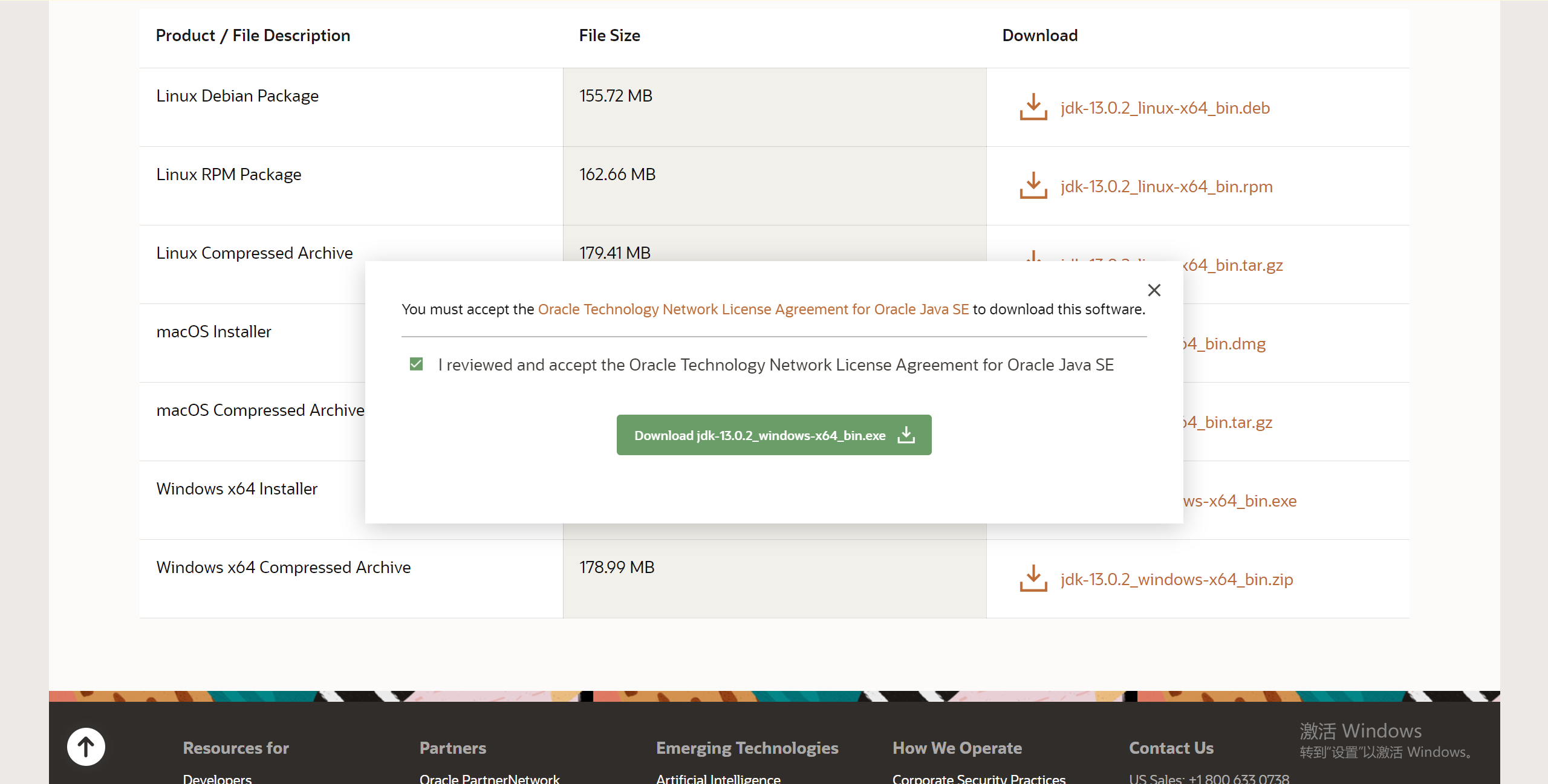Image resolution: width=1548 pixels, height=784 pixels.
Task: Open Oracle Technology Network License Agreement link
Action: 753,309
